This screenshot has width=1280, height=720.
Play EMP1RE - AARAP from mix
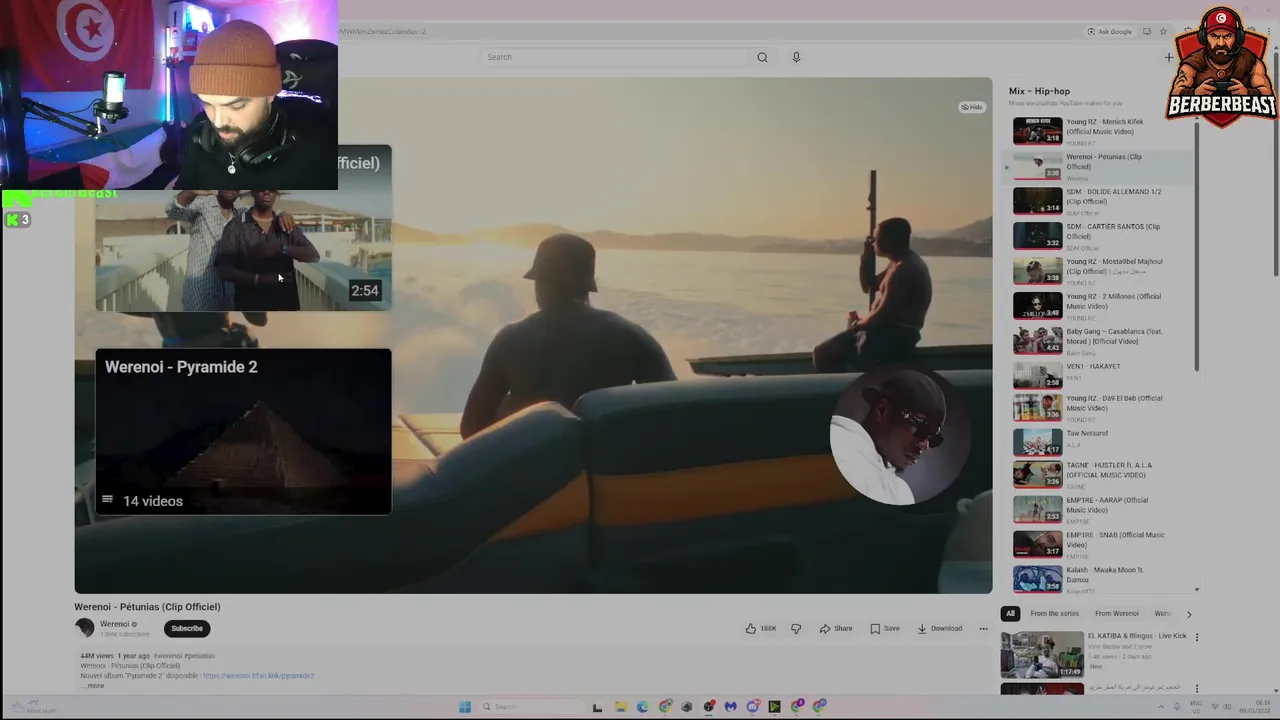pyautogui.click(x=1100, y=510)
